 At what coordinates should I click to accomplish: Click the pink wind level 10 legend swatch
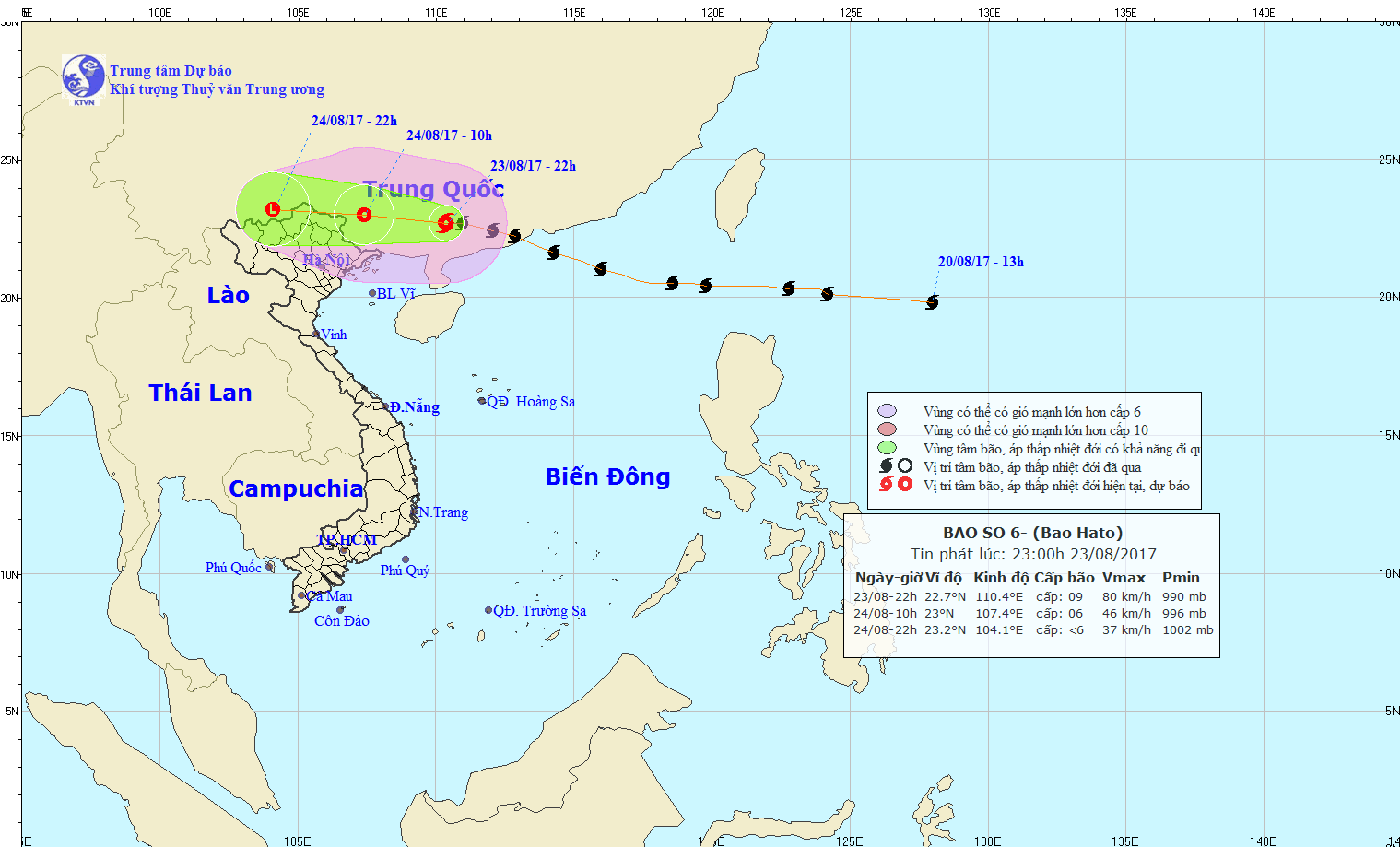pyautogui.click(x=887, y=429)
